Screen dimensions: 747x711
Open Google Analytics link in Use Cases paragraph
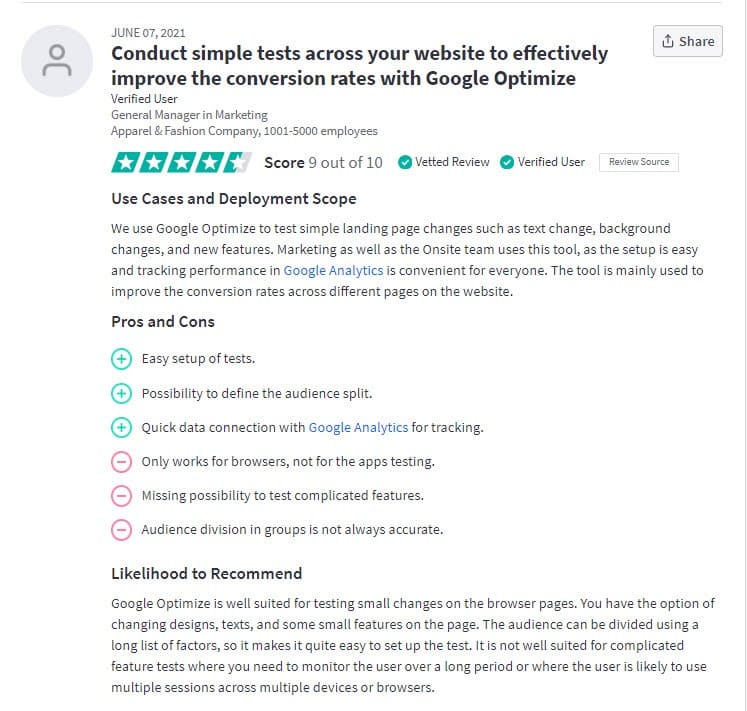point(333,270)
